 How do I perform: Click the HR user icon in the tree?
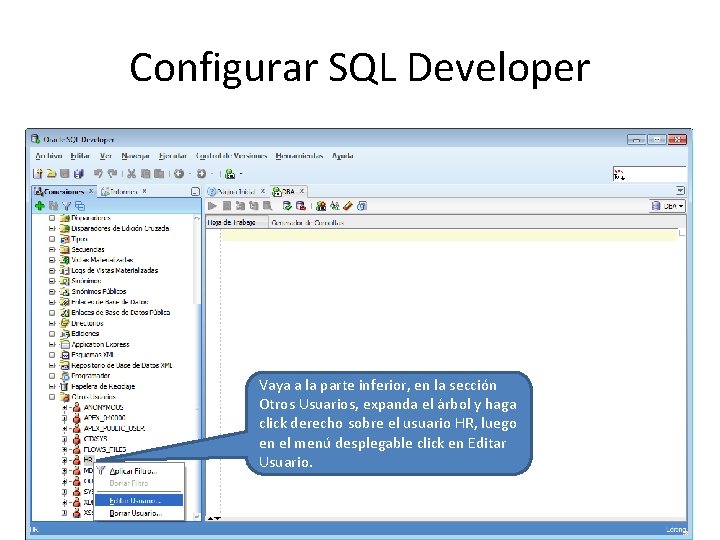77,460
